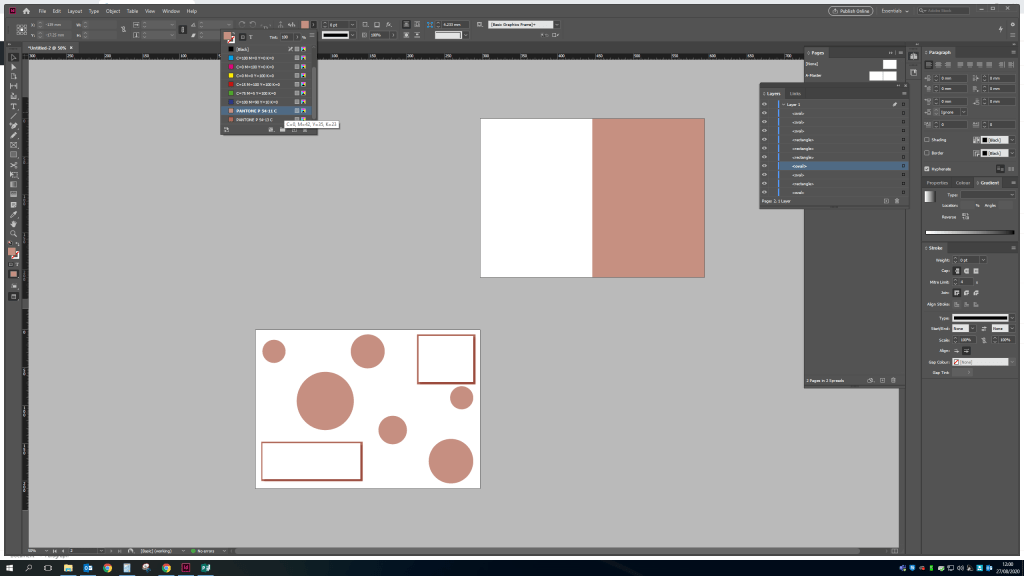This screenshot has width=1024, height=576.
Task: Click the Home icon in the menu bar
Action: coord(26,11)
